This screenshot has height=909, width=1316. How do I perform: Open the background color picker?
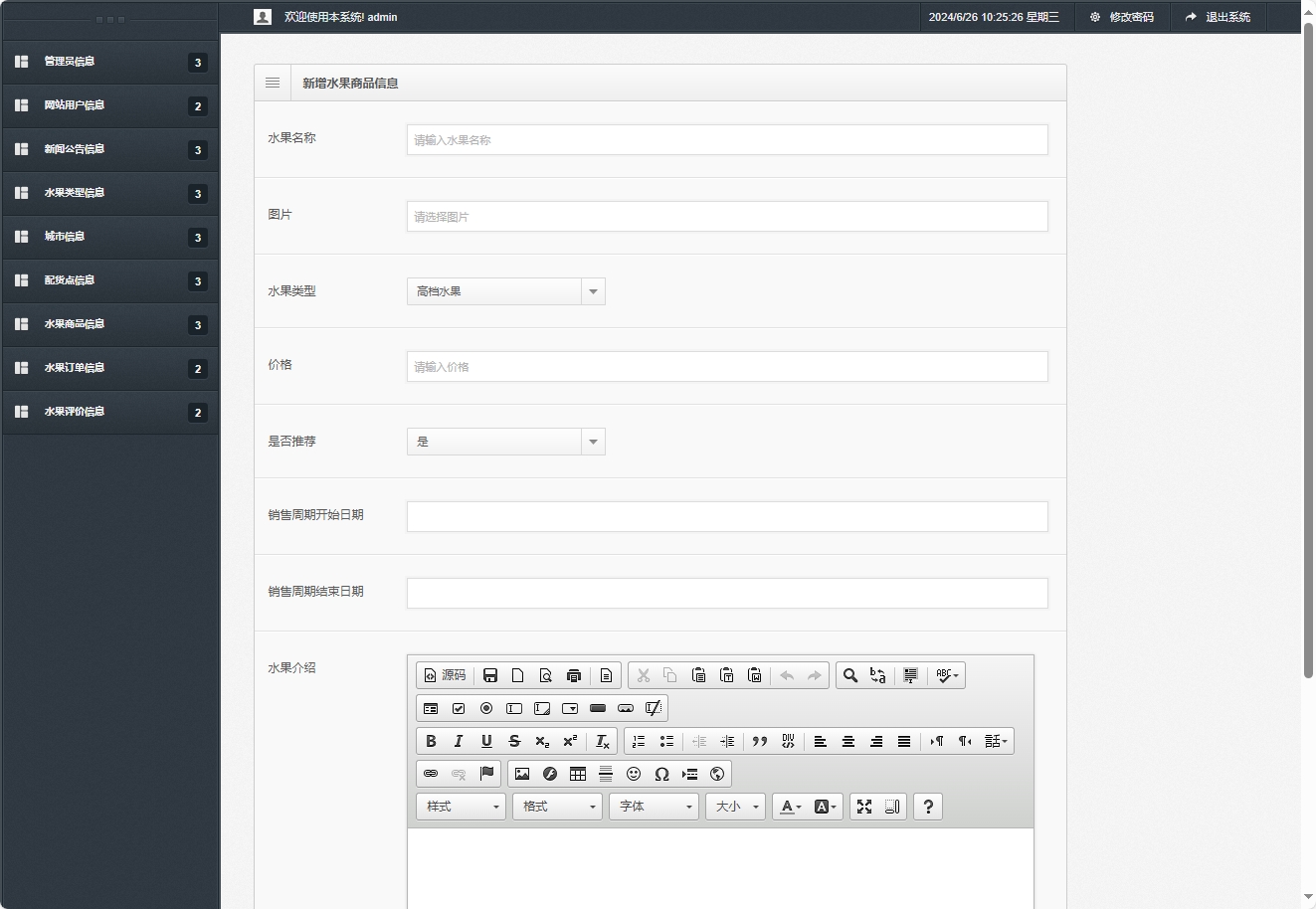(x=826, y=807)
